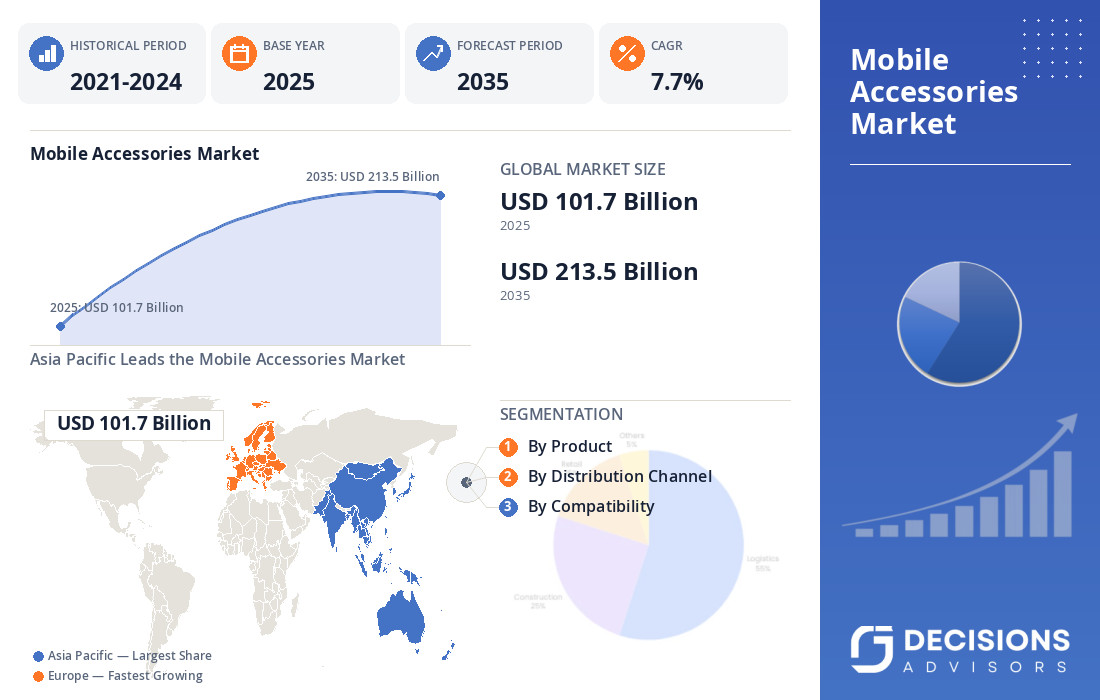Click the USD 213.5 Billion global market size
Image resolution: width=1100 pixels, height=700 pixels.
599,272
